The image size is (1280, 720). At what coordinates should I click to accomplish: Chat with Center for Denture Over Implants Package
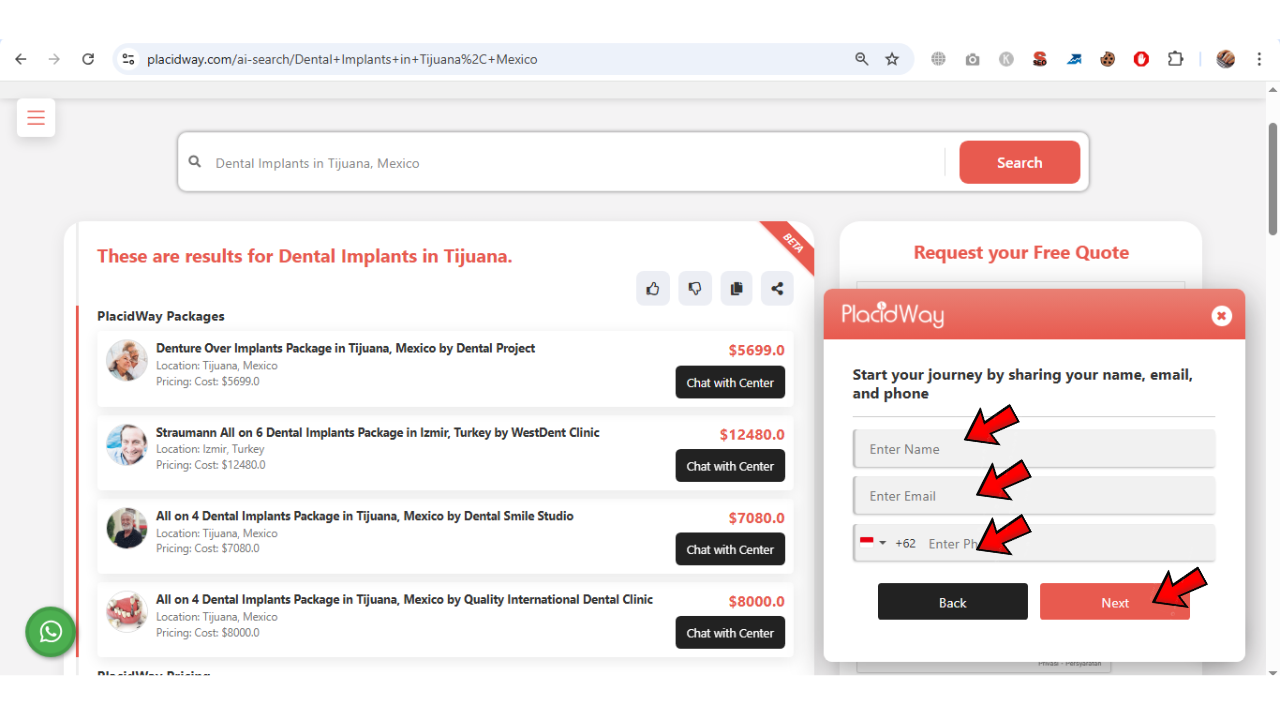click(730, 382)
